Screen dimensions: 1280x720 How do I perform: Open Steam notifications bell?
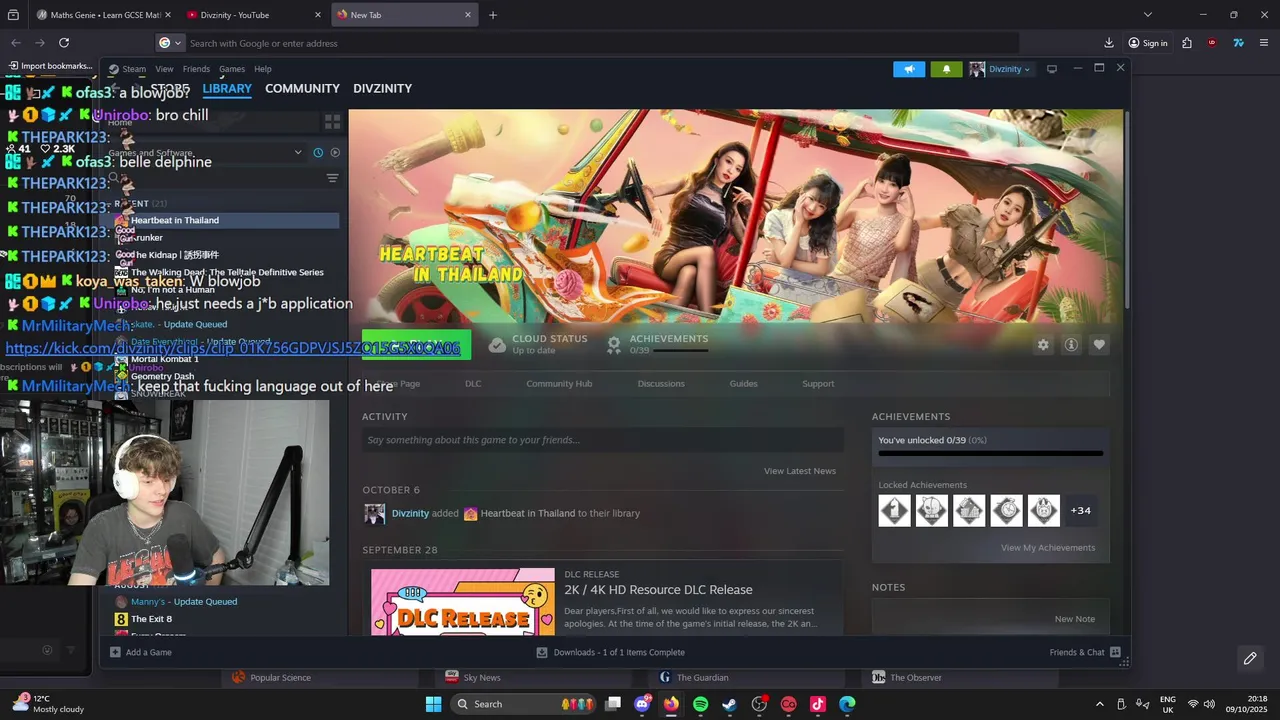coord(946,69)
